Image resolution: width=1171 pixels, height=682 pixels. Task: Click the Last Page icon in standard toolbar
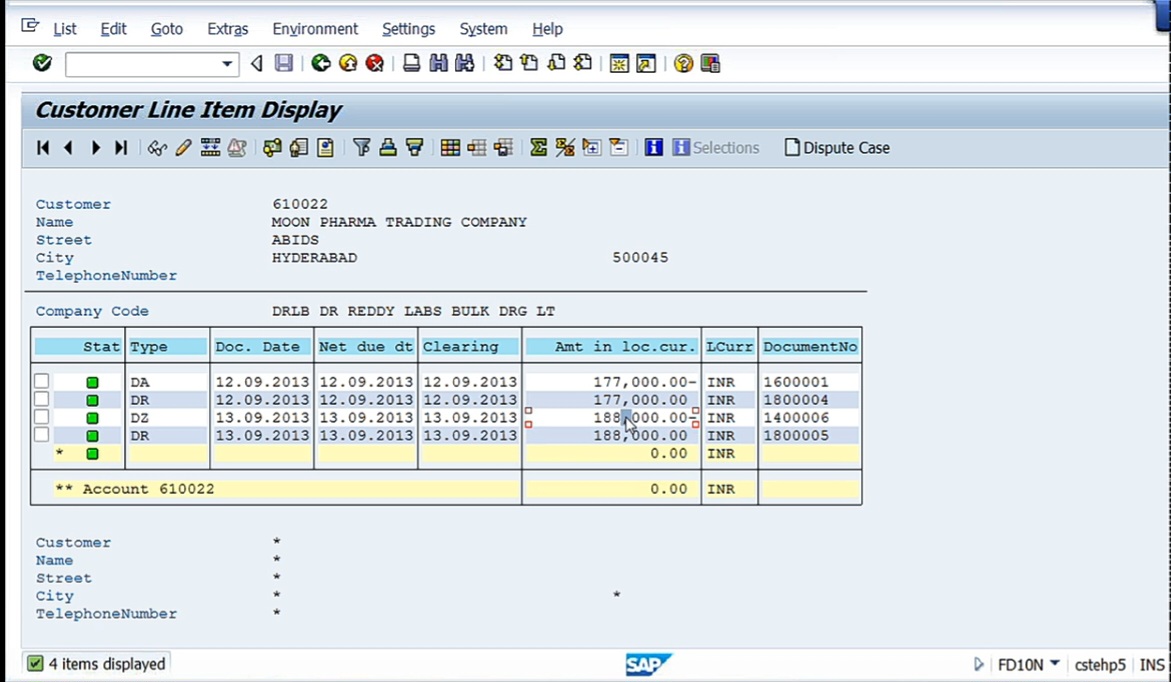click(x=583, y=63)
